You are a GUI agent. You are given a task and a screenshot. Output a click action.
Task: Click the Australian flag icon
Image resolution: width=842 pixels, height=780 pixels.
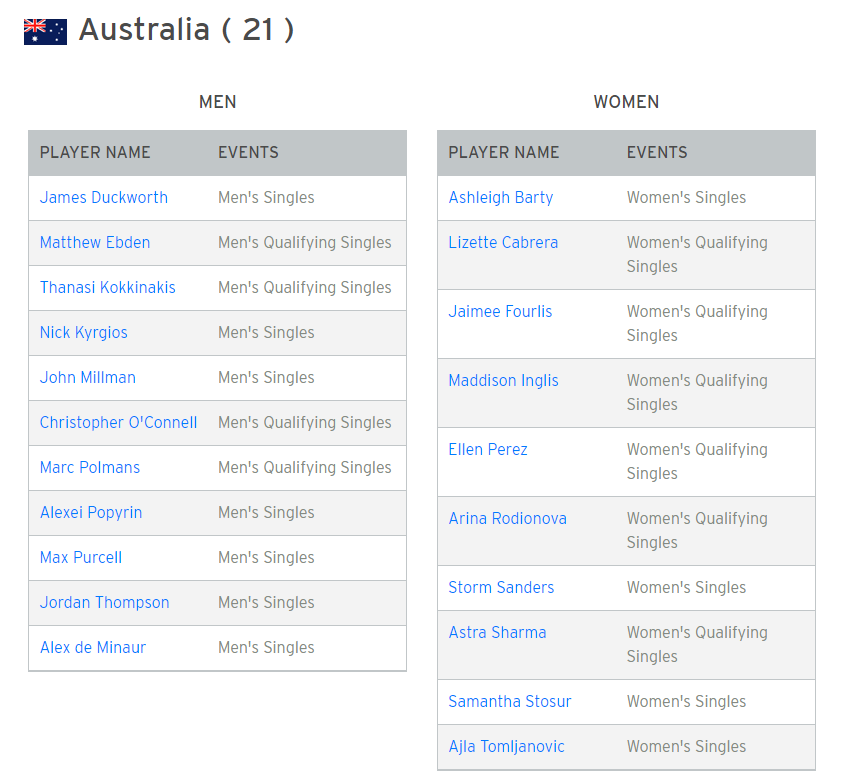(x=45, y=32)
